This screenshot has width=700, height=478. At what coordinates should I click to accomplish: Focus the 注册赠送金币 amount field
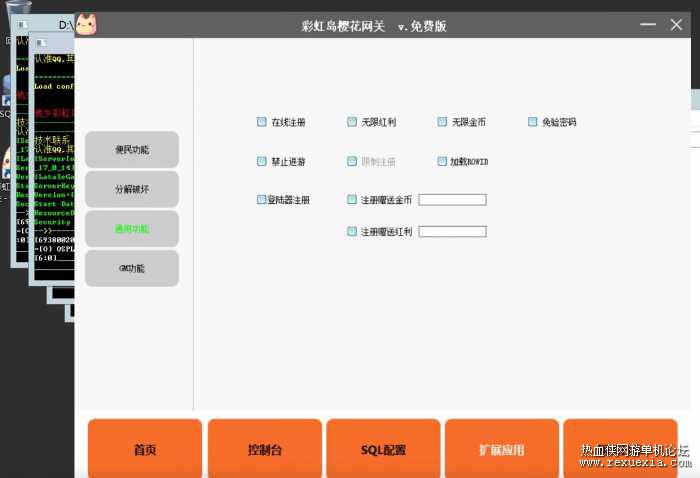coord(452,200)
